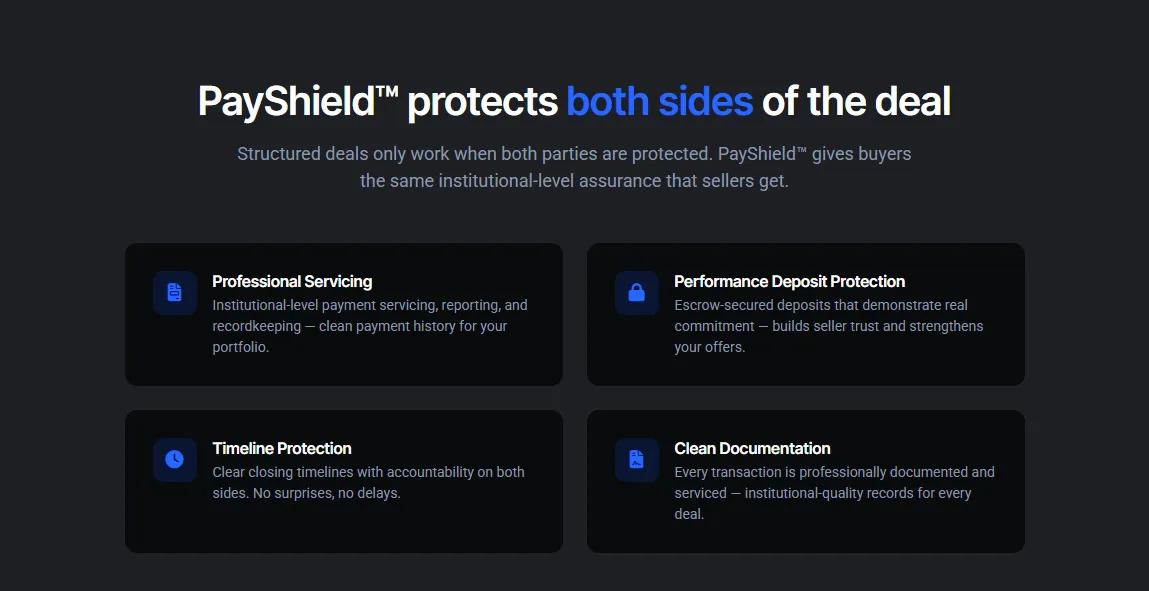Click the subtitle line "the same institutional-level assurance"
Image resolution: width=1149 pixels, height=591 pixels.
tap(574, 181)
